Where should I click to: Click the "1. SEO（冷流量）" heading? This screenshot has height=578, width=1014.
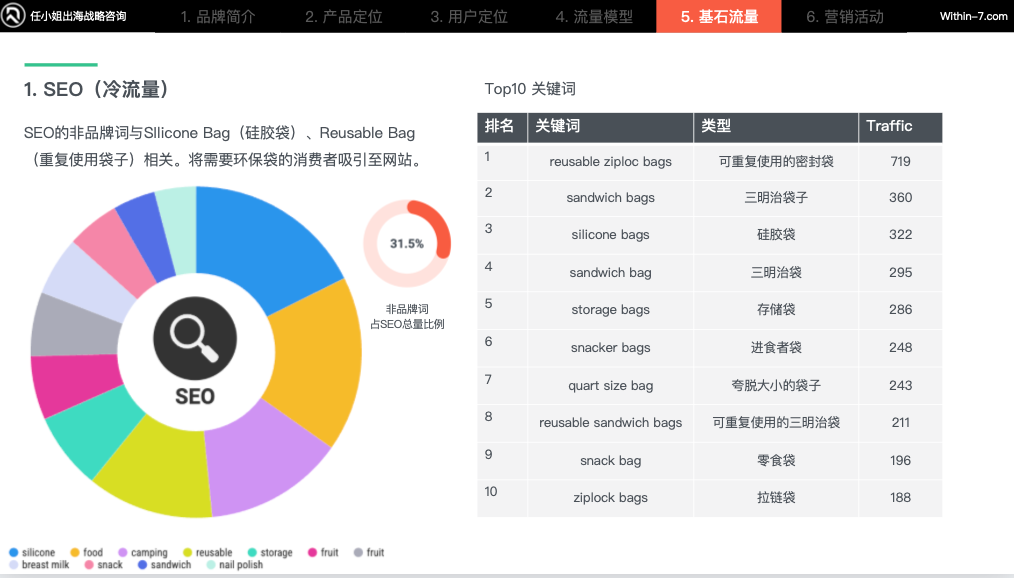97,89
